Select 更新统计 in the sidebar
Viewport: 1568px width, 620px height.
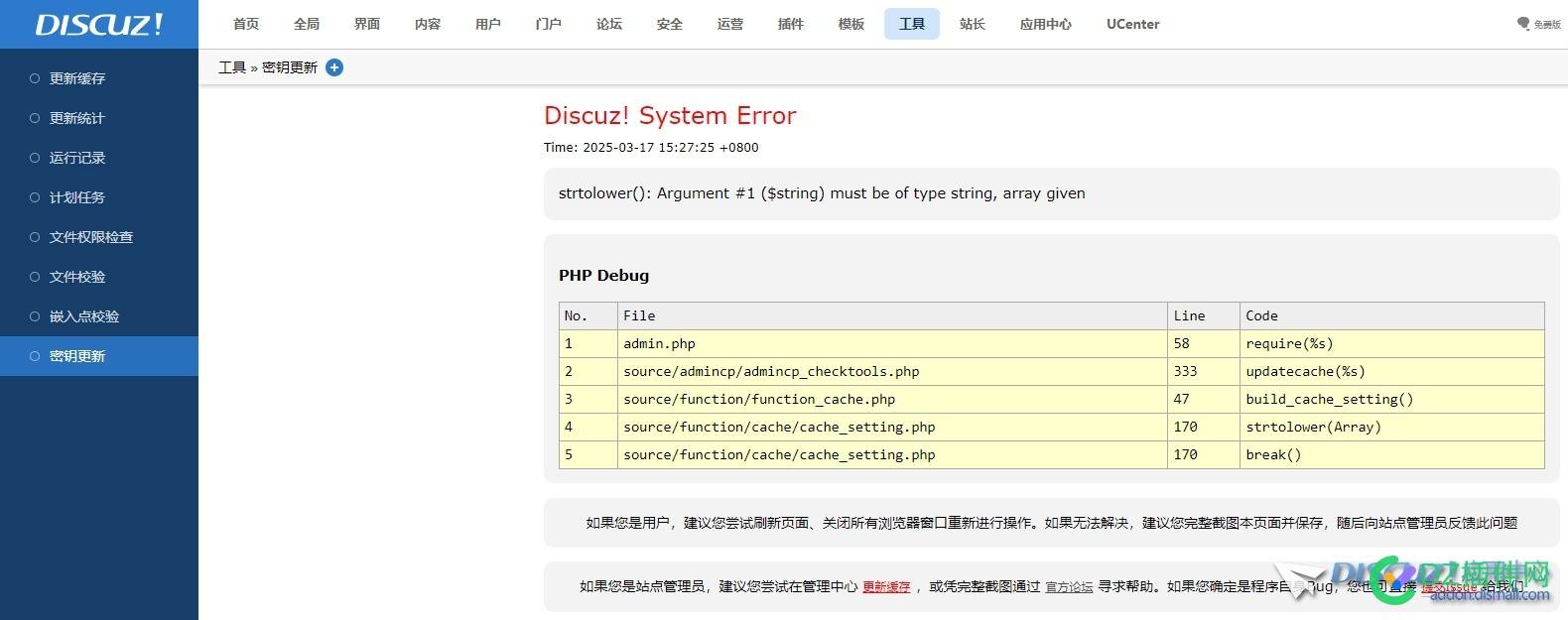click(x=77, y=118)
